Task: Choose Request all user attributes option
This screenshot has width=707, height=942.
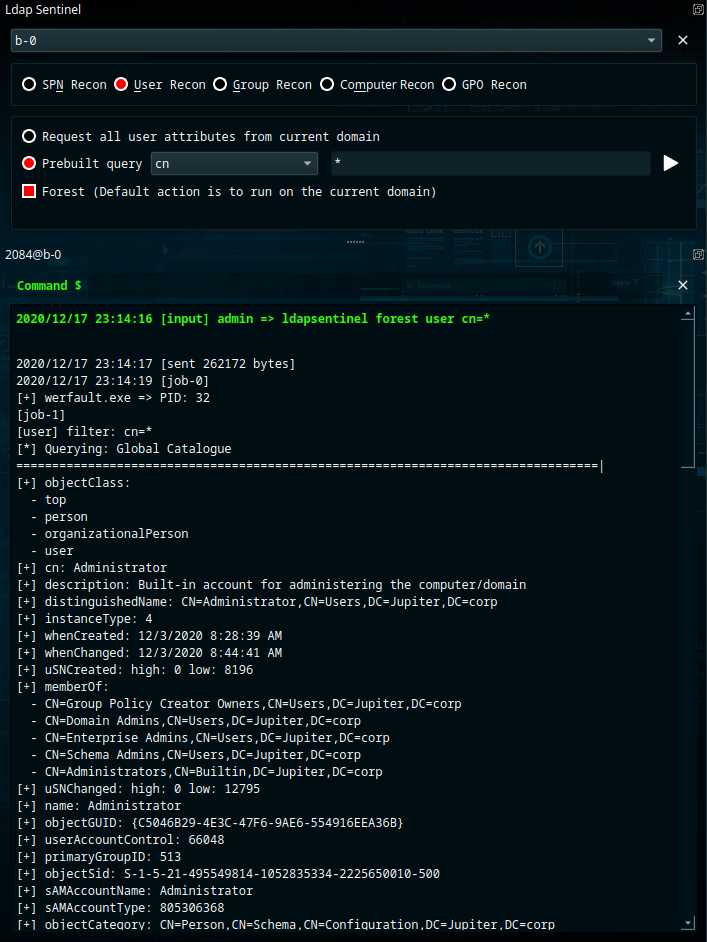Action: pos(29,136)
